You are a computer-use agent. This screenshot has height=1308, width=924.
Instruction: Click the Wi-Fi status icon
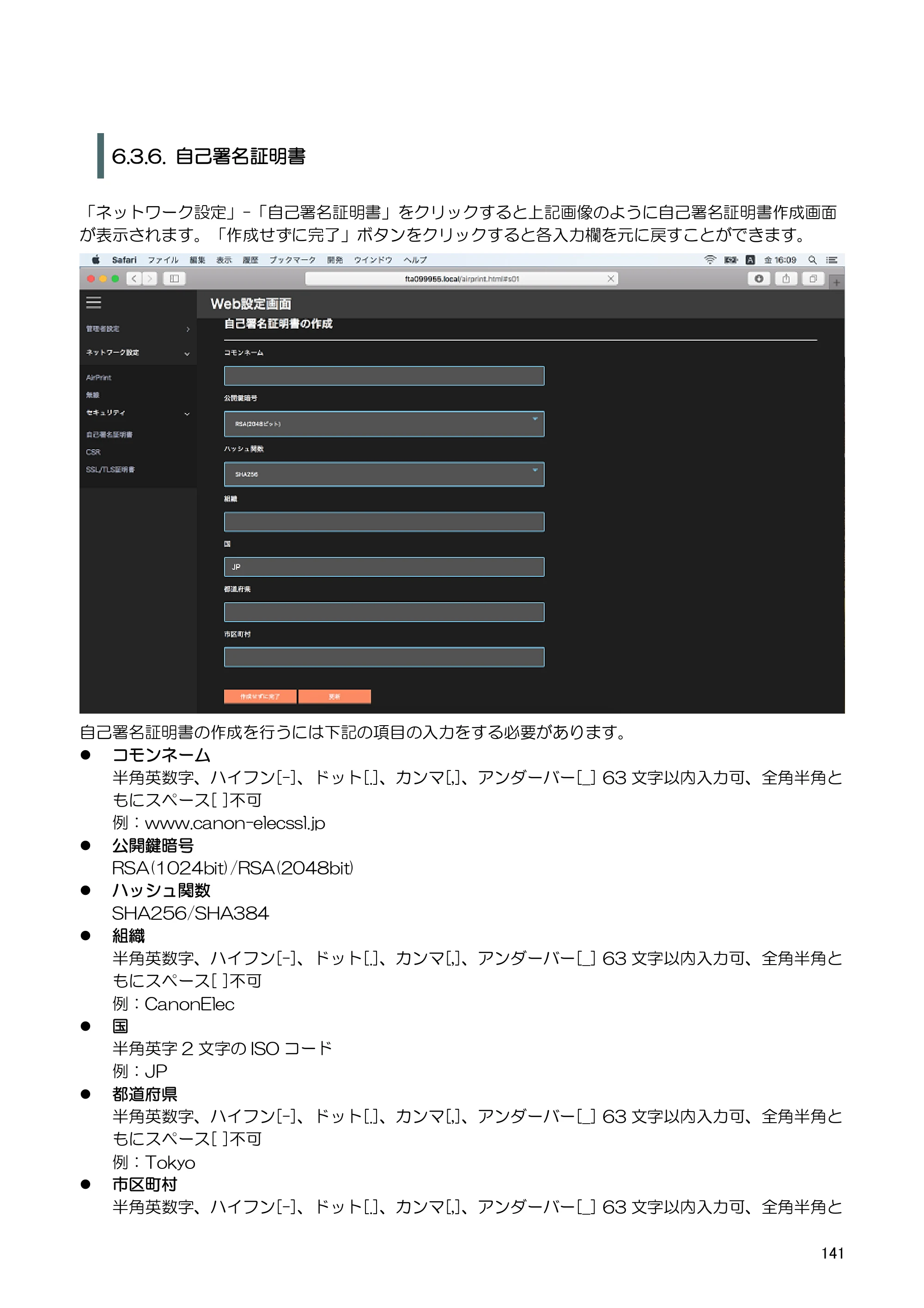pos(710,260)
